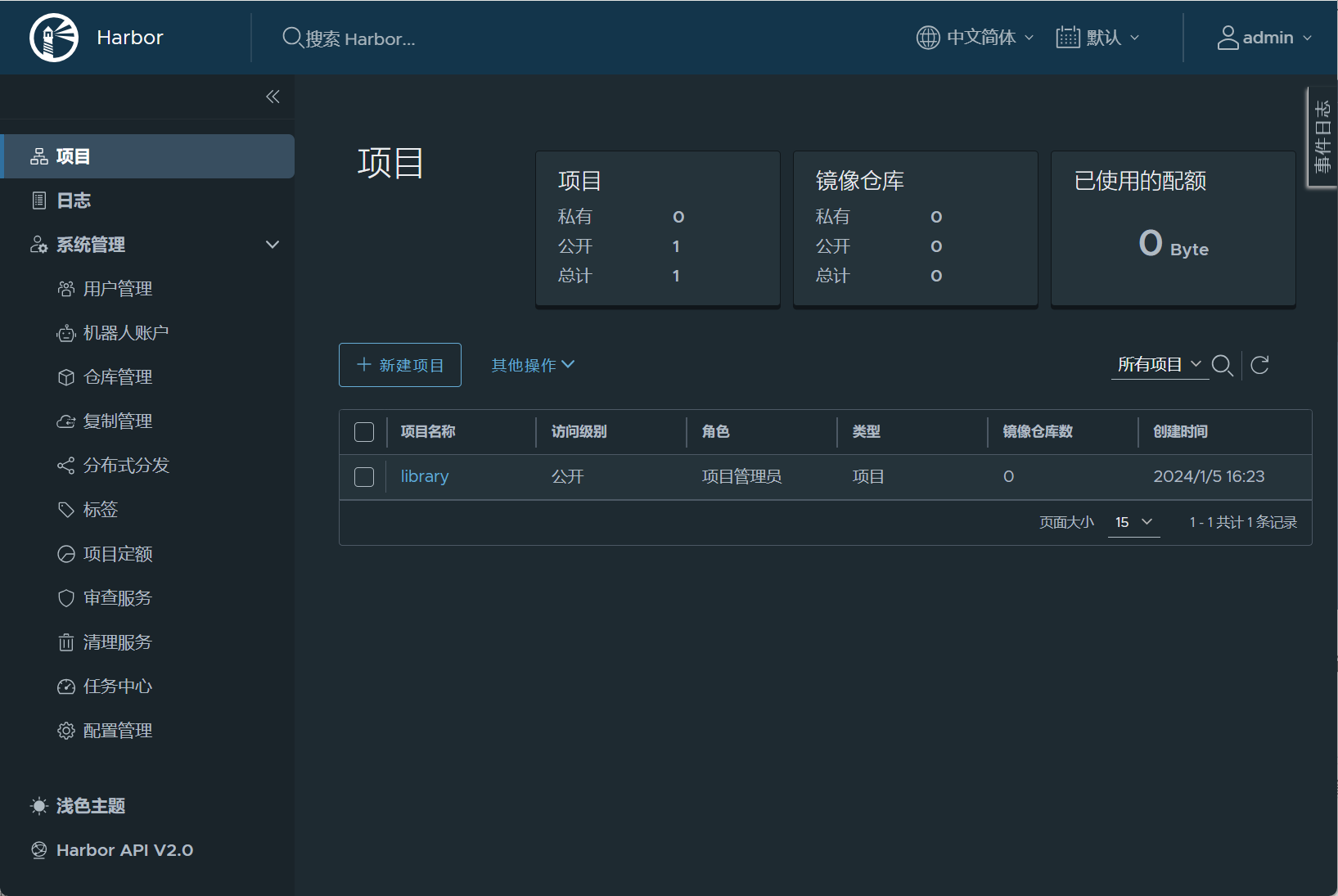Click the 新建项目 button
Screen dimensions: 1338x896
tap(400, 365)
